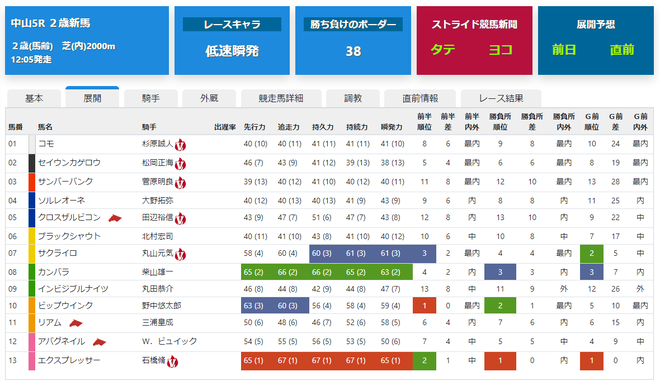This screenshot has height=386, width=660.
Task: Click horse name コモ
Action: coord(46,144)
